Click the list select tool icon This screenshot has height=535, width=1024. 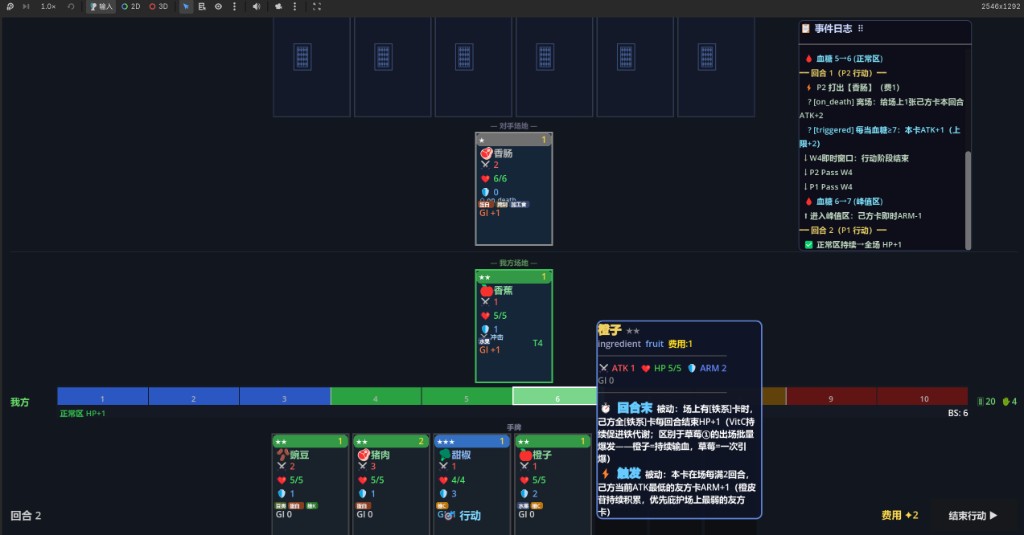pos(202,7)
